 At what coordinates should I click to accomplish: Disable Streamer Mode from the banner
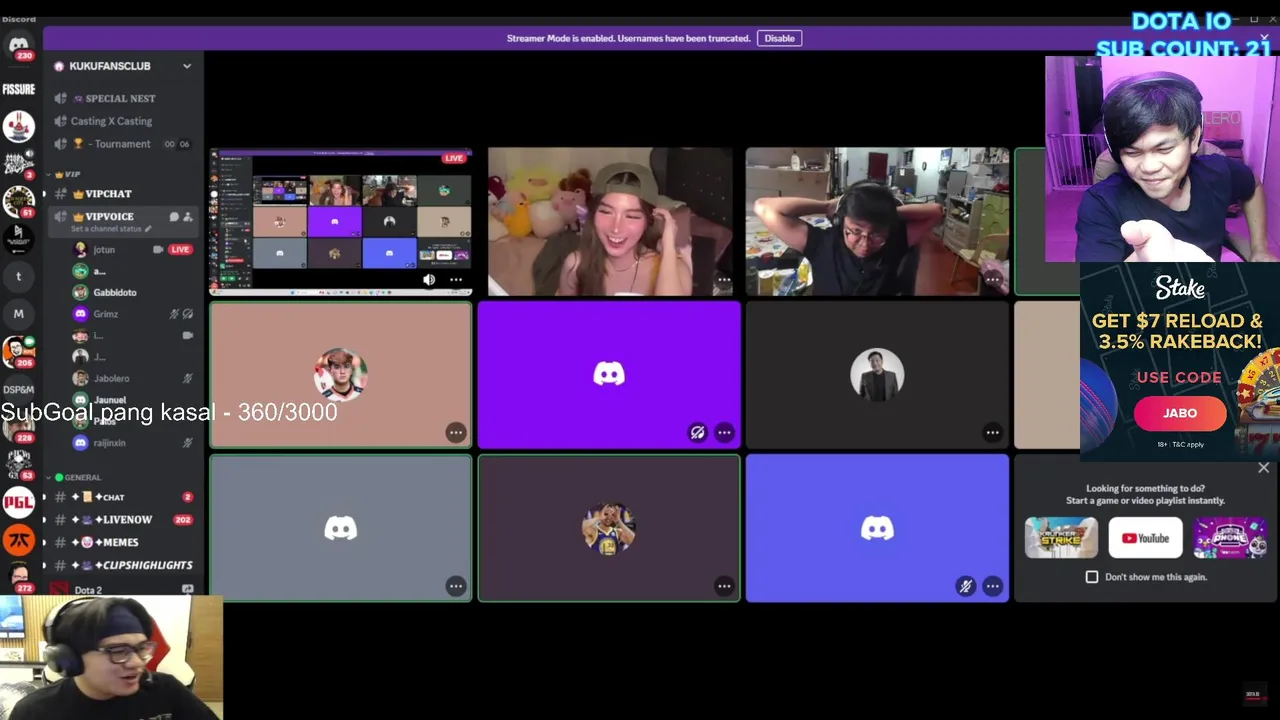coord(779,38)
